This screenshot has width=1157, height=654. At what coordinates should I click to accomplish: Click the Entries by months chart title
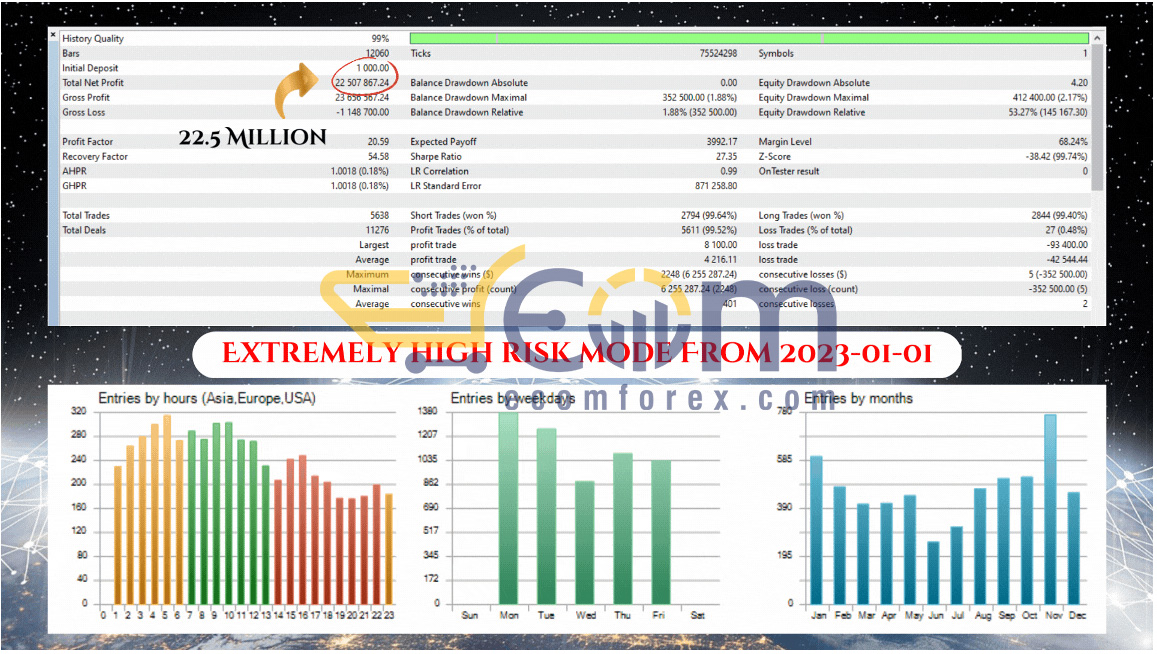[859, 399]
